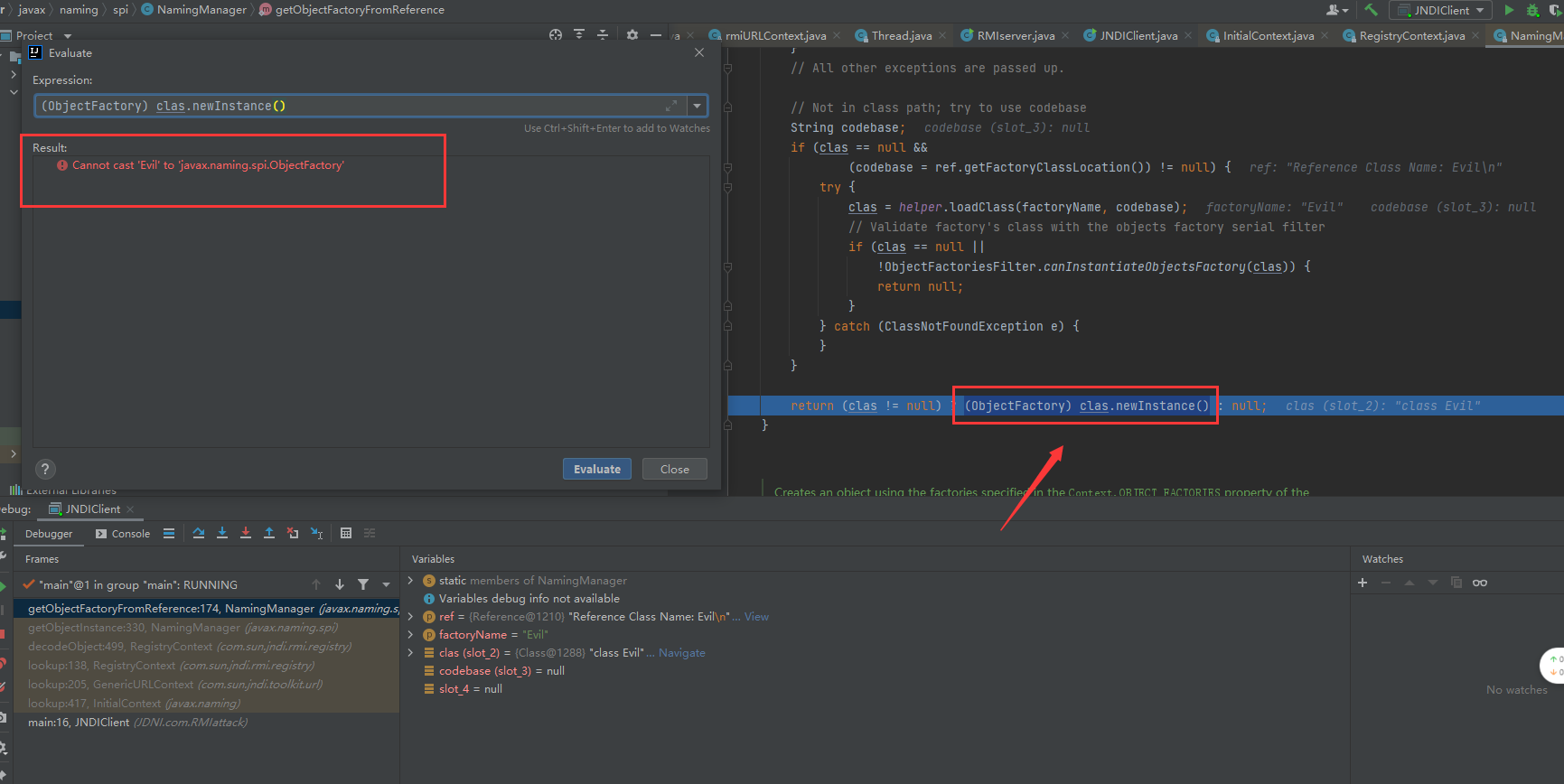Open Evaluate Expression calculator icon
The height and width of the screenshot is (784, 1564).
[x=346, y=534]
